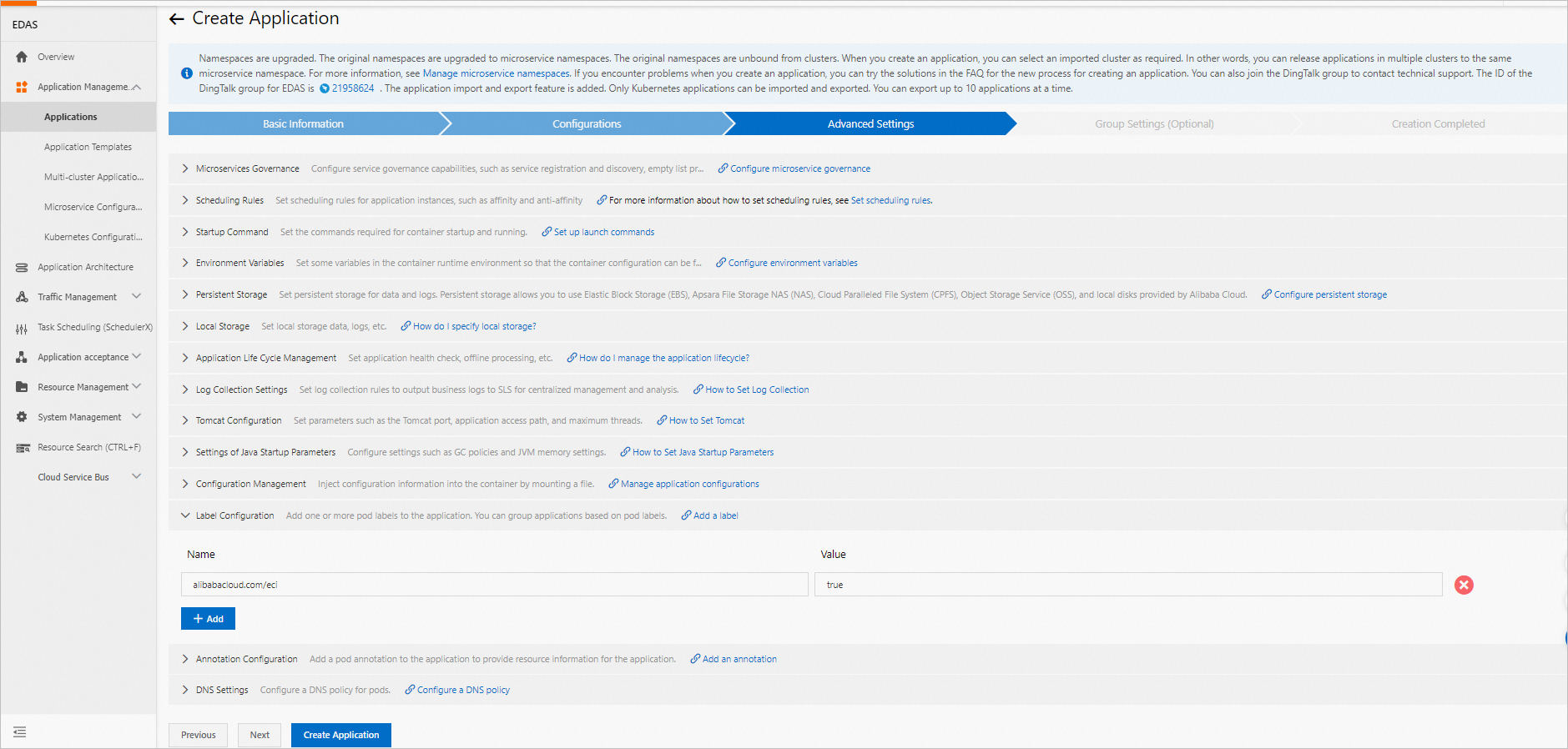
Task: Expand the Traffic Management menu
Action: (x=137, y=297)
